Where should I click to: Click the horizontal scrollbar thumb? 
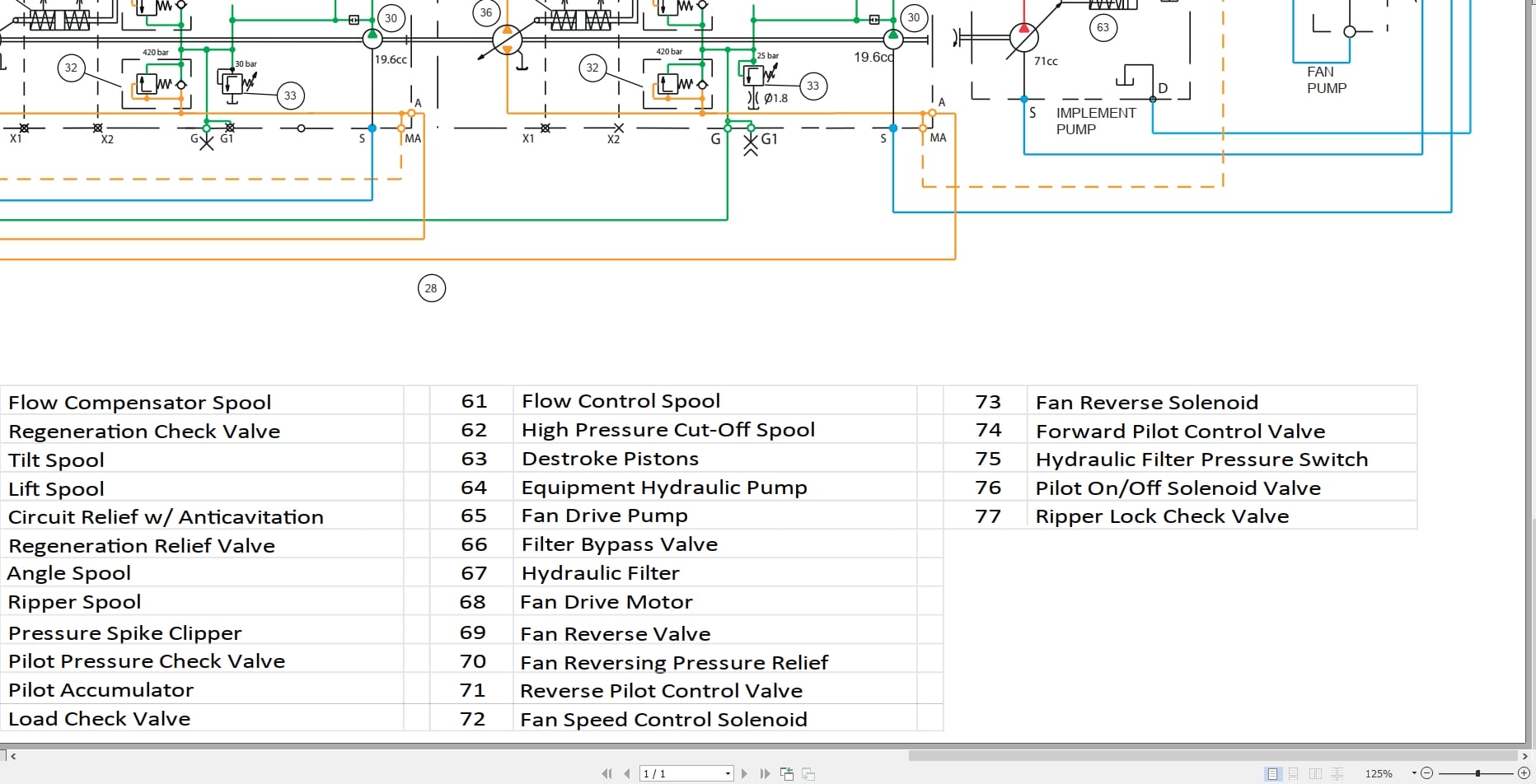[1213, 756]
